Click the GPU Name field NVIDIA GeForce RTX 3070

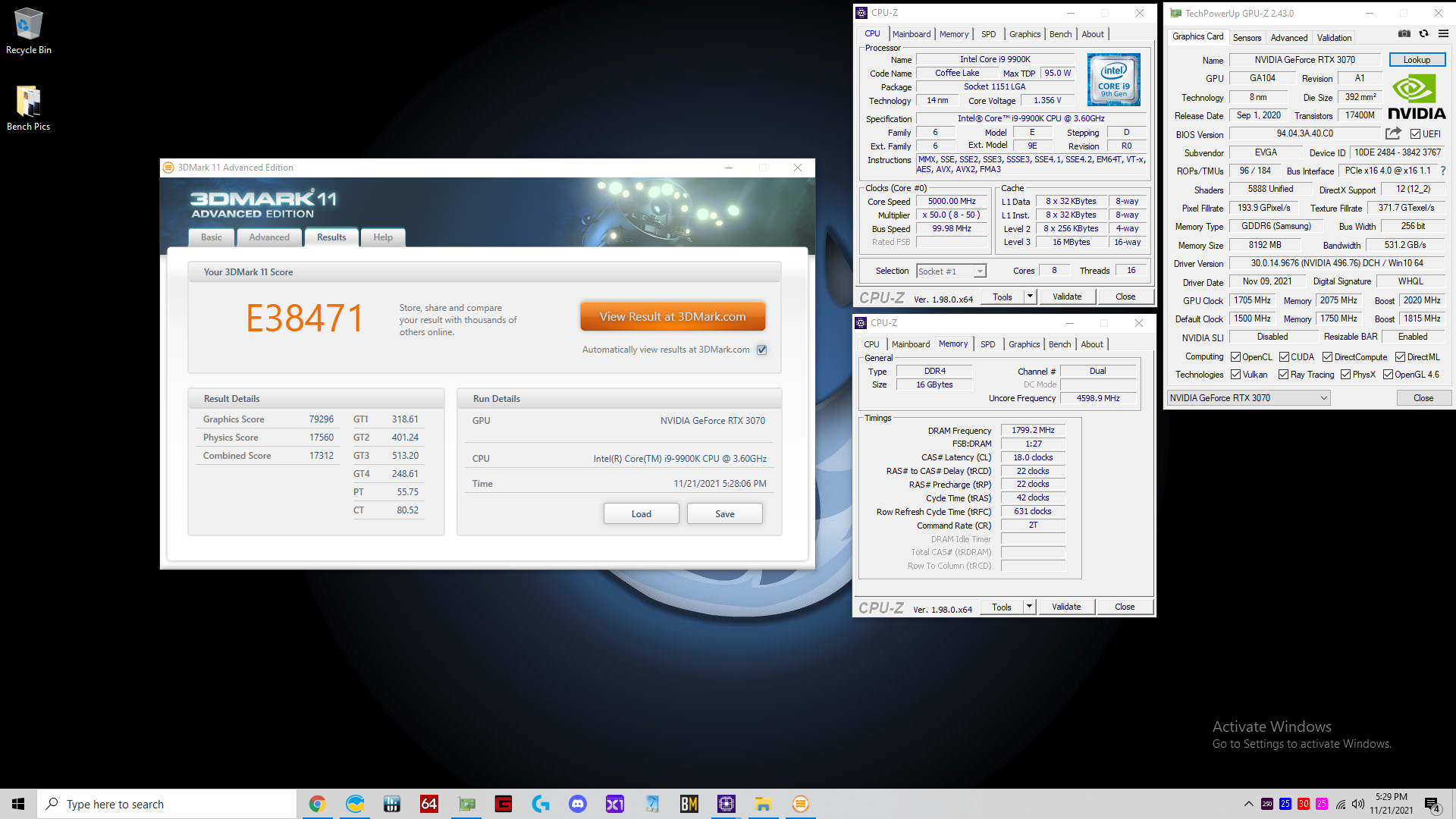[1304, 60]
